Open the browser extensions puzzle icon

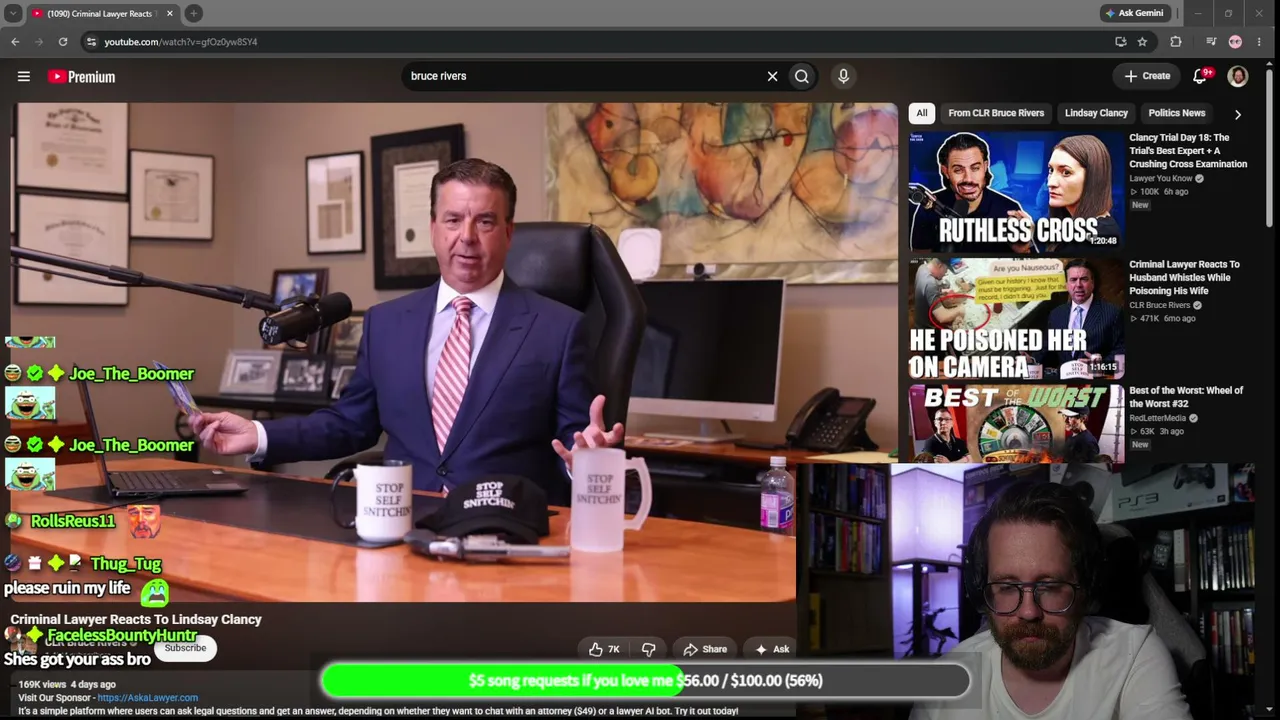click(x=1176, y=42)
